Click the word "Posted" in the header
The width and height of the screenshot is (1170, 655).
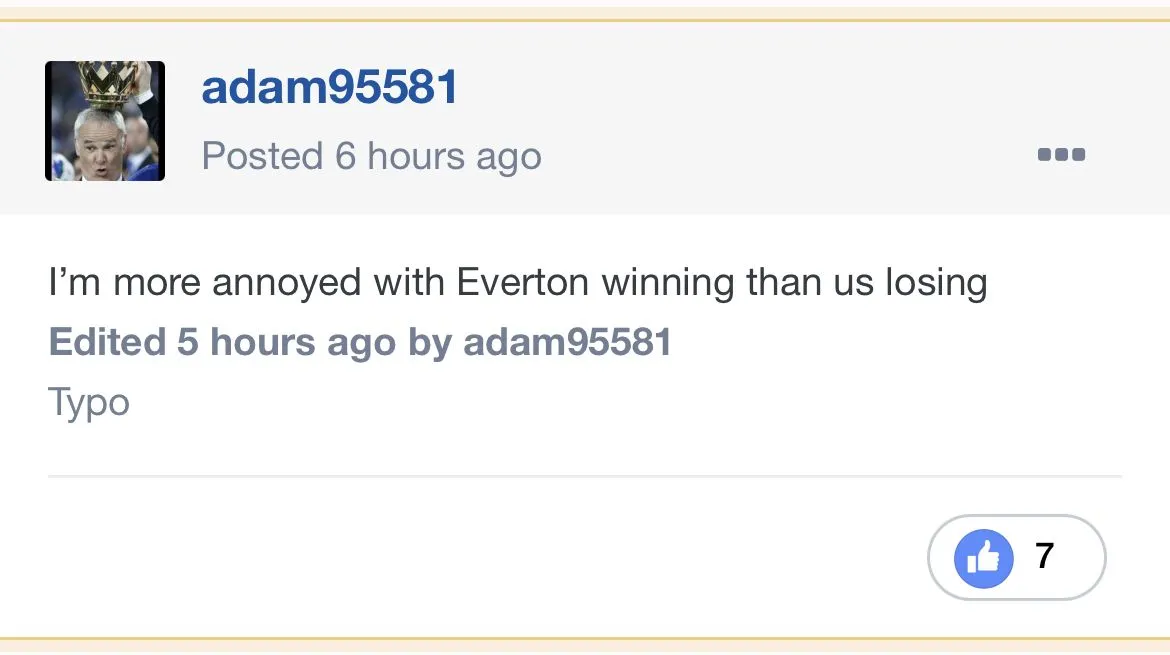262,156
